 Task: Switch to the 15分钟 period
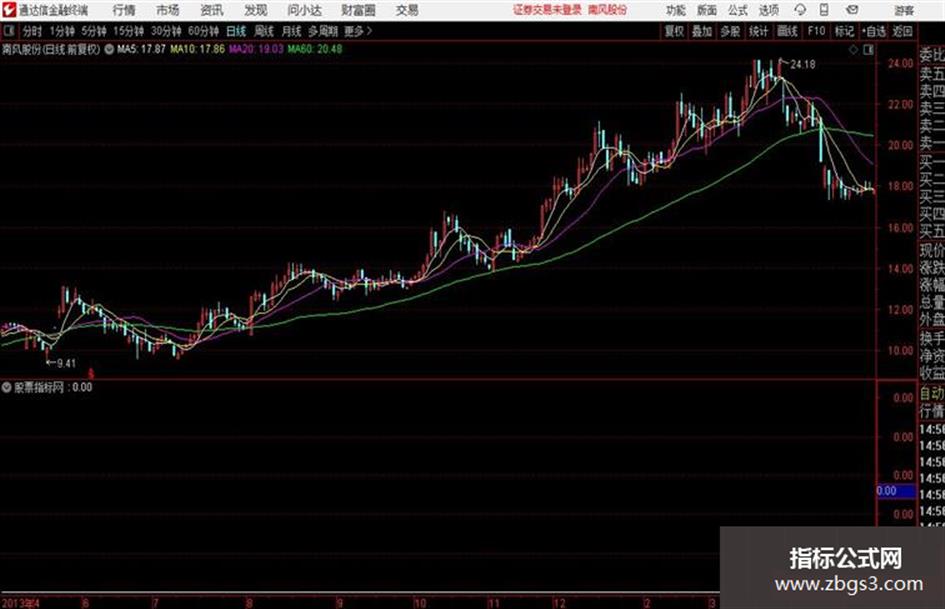point(129,31)
